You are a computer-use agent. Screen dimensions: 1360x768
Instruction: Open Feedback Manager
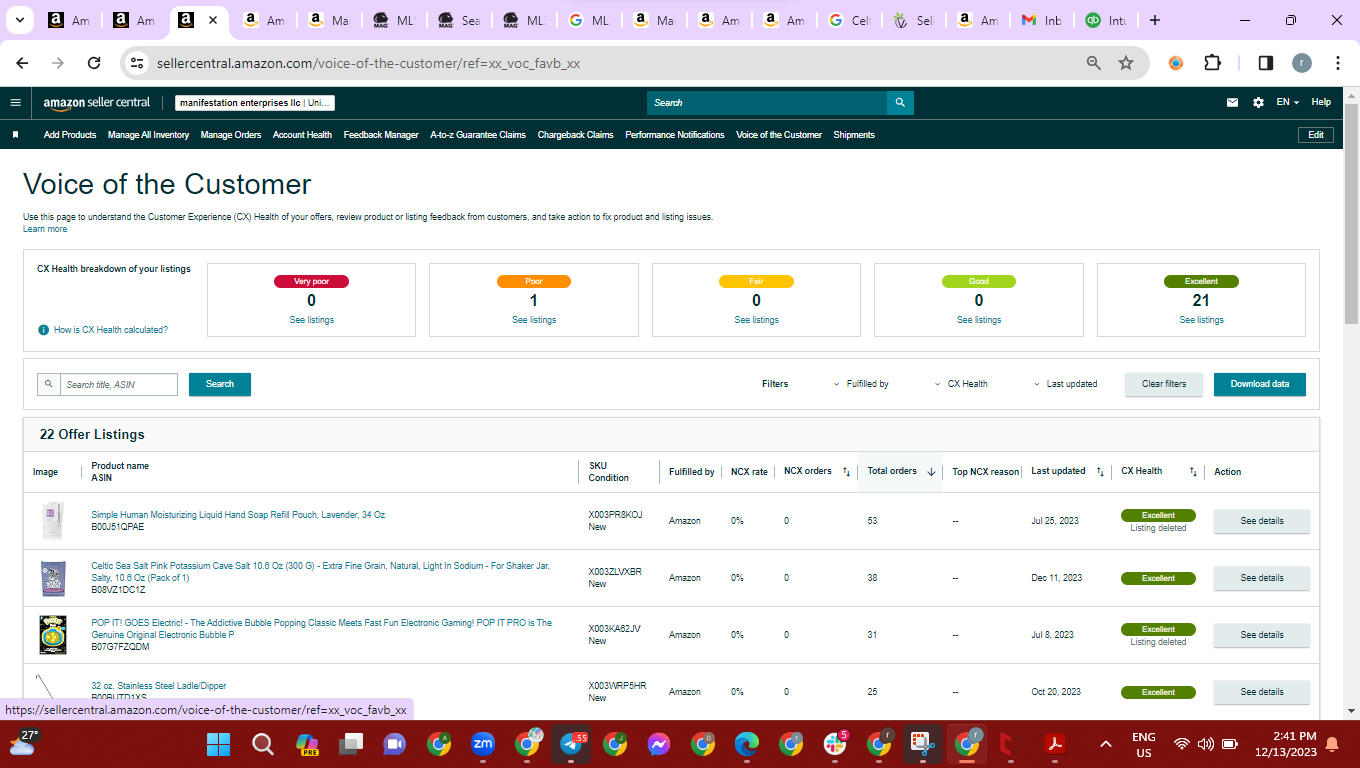[x=381, y=135]
